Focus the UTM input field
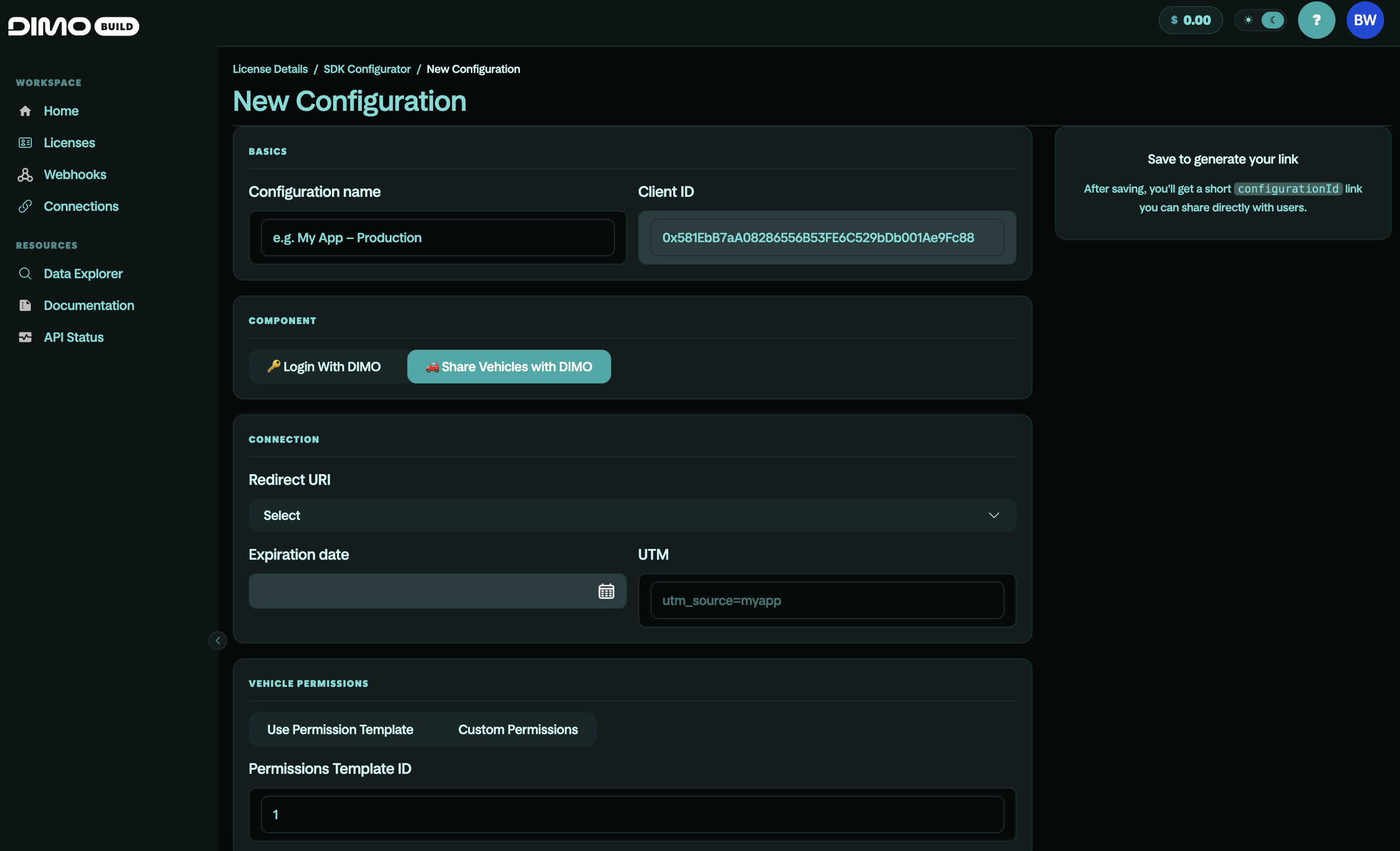The image size is (1400, 851). (827, 600)
